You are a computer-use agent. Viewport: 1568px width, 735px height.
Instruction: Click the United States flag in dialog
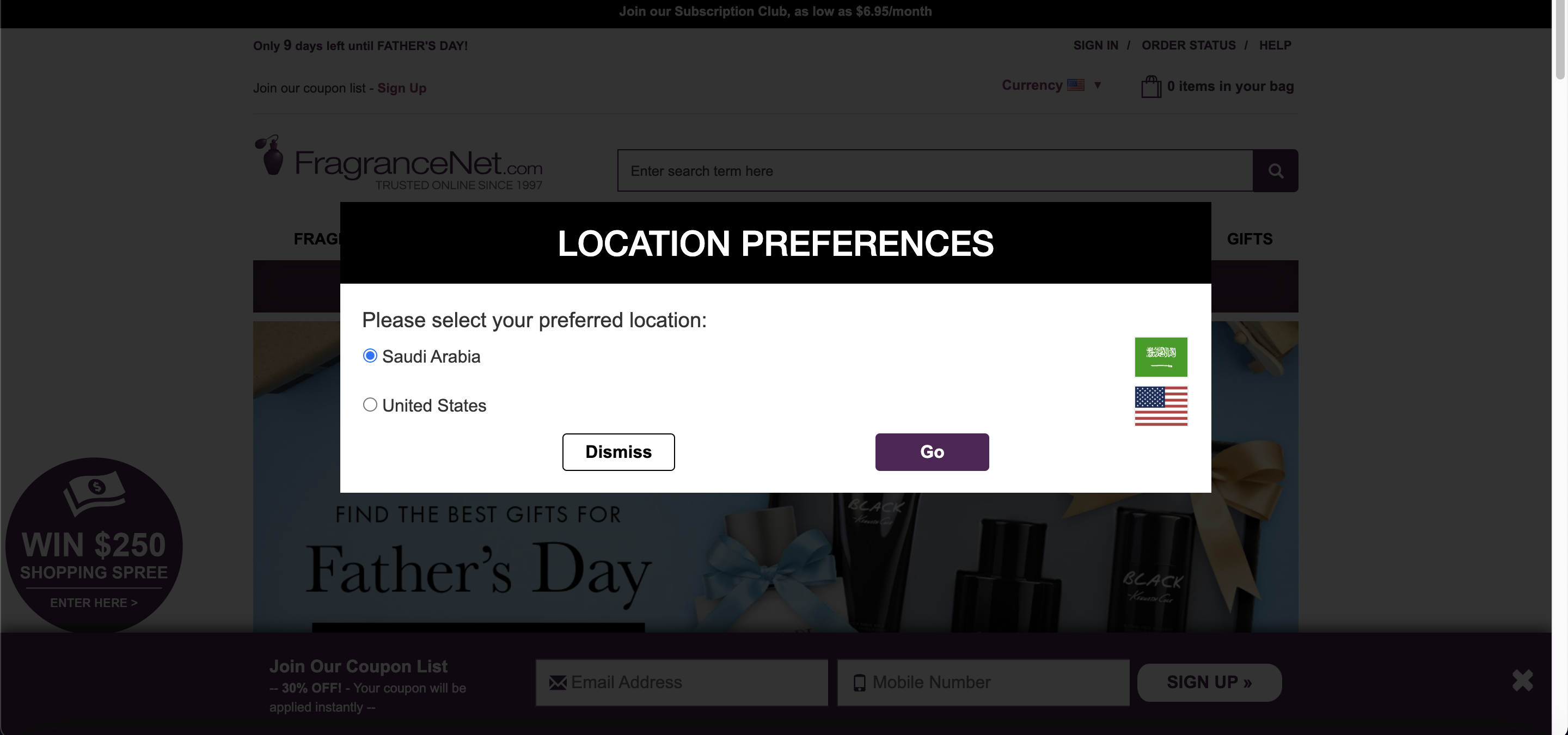(x=1161, y=406)
